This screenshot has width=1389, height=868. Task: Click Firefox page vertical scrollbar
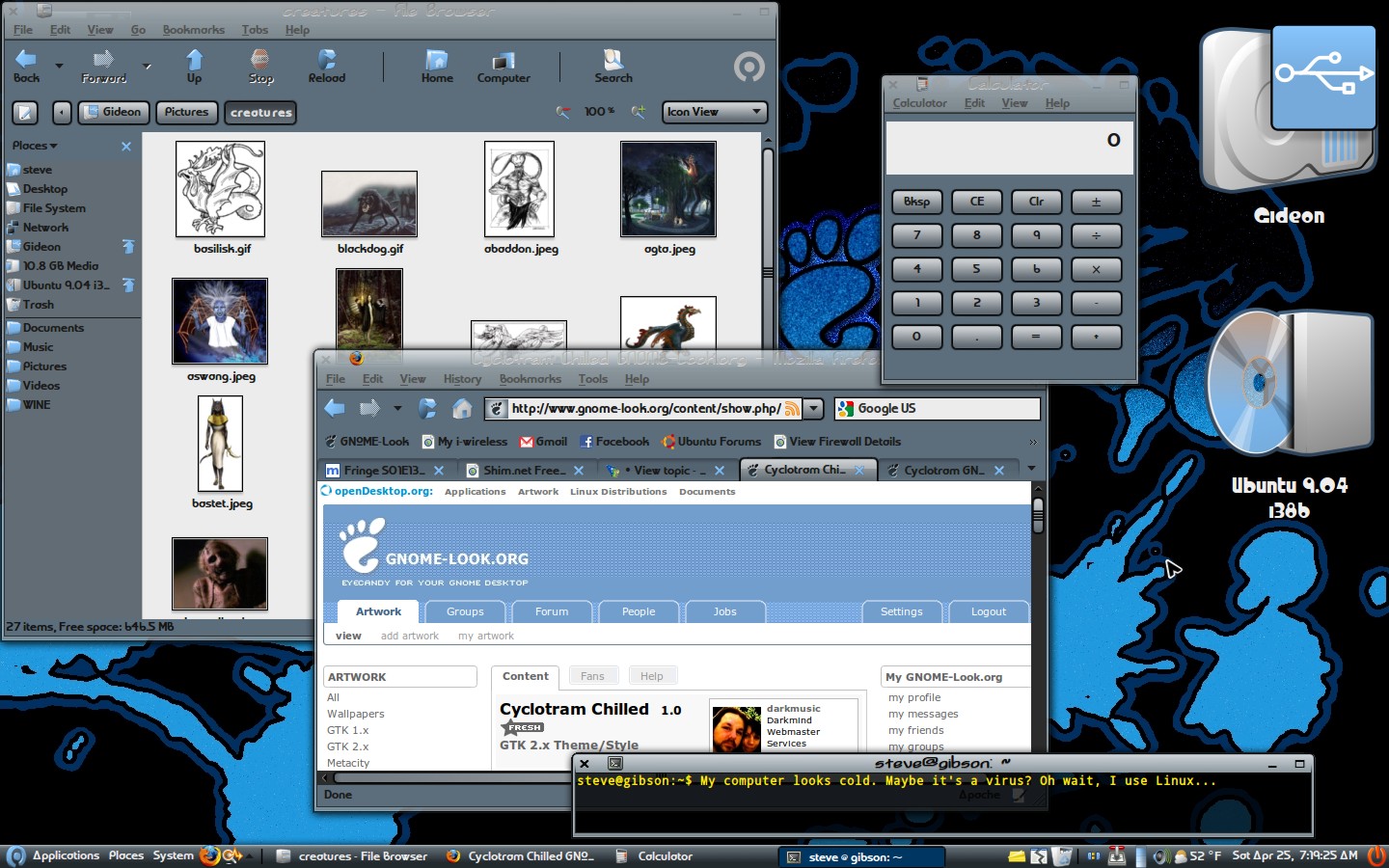(1038, 515)
